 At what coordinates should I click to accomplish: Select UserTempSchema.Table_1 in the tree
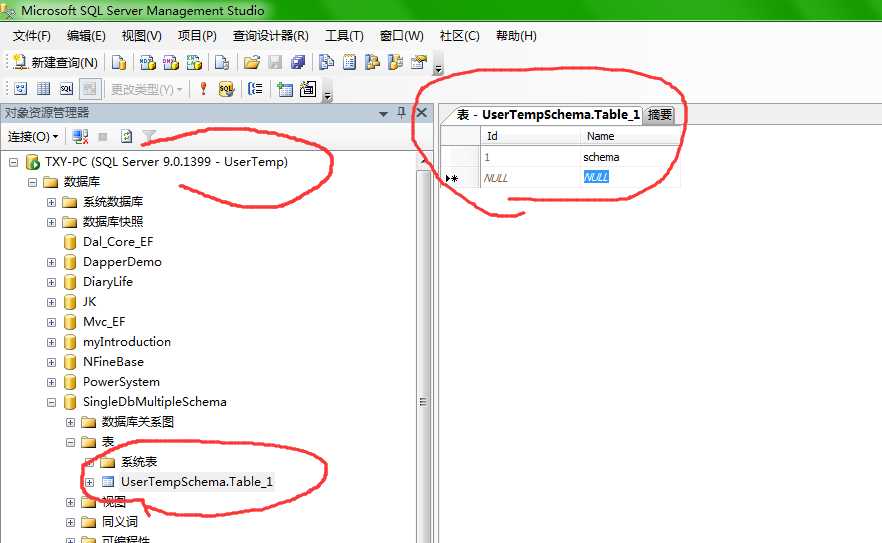[x=196, y=482]
